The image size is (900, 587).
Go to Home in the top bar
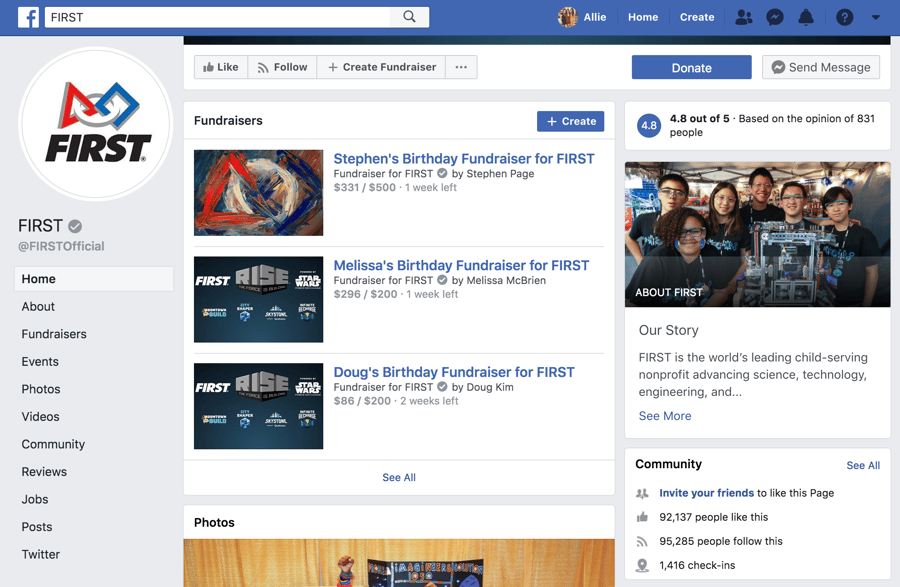click(643, 17)
